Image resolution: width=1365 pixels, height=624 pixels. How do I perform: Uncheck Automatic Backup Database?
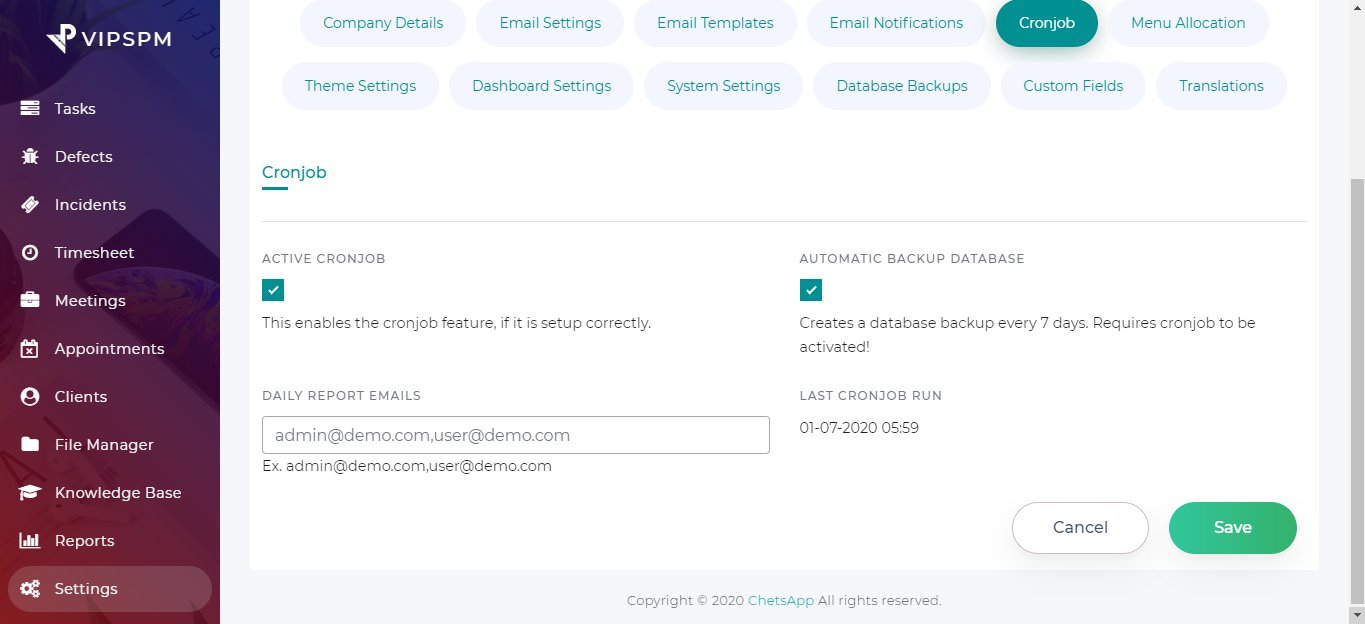810,290
